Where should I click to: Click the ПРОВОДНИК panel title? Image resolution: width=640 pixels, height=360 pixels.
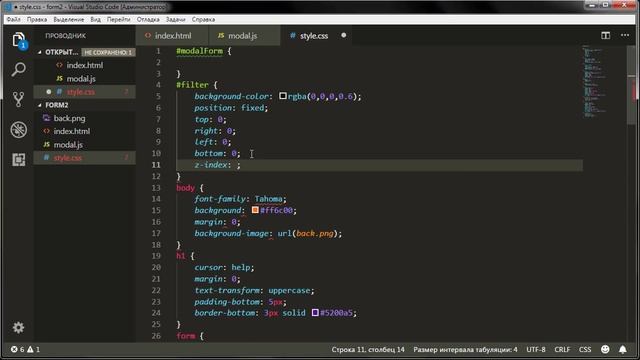click(65, 36)
